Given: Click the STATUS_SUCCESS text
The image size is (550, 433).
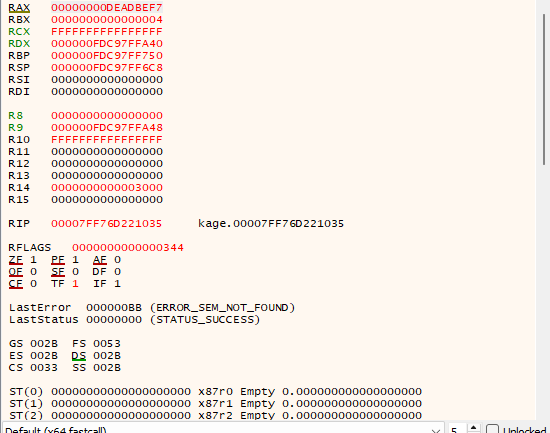Looking at the screenshot, I should (x=205, y=320).
